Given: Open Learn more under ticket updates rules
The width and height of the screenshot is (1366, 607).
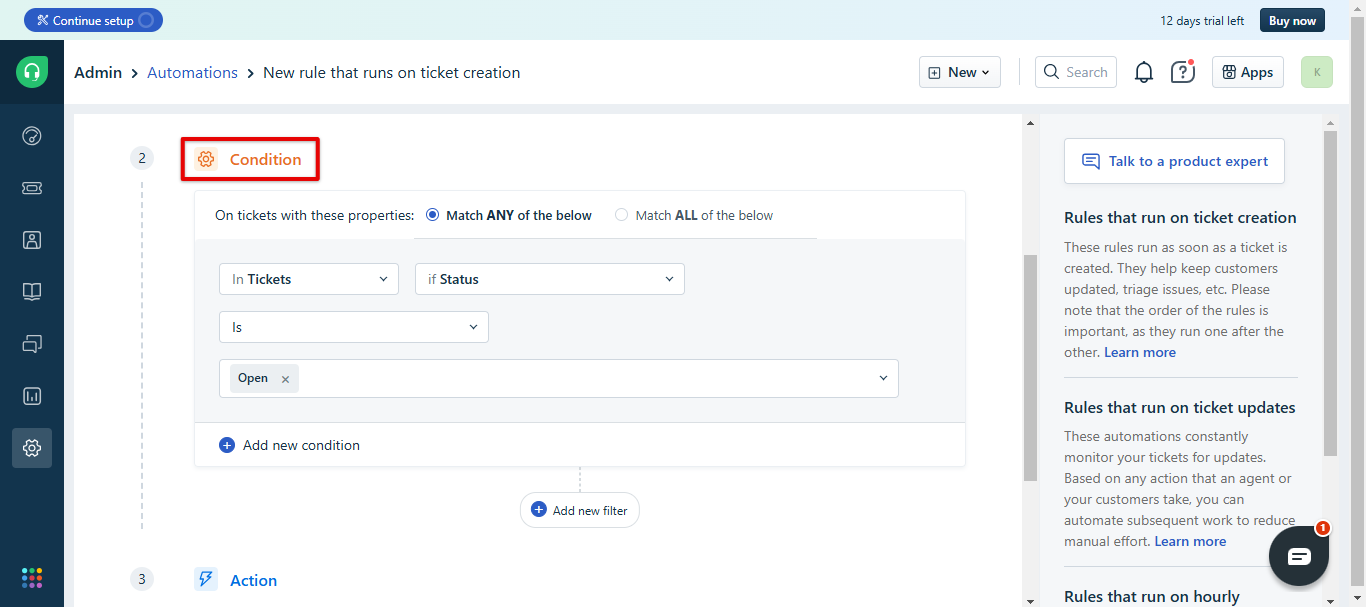Looking at the screenshot, I should (x=1190, y=541).
